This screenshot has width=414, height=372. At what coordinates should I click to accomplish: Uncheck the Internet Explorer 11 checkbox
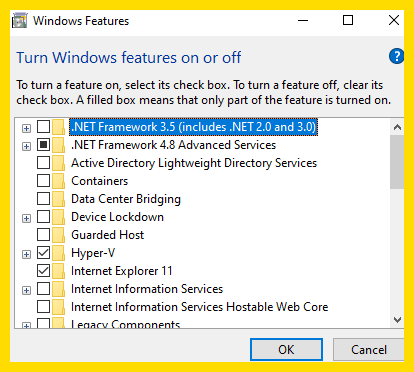click(x=43, y=271)
